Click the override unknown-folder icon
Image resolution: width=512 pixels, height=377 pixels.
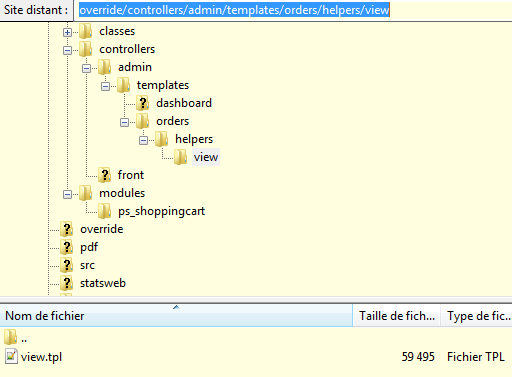pos(67,229)
